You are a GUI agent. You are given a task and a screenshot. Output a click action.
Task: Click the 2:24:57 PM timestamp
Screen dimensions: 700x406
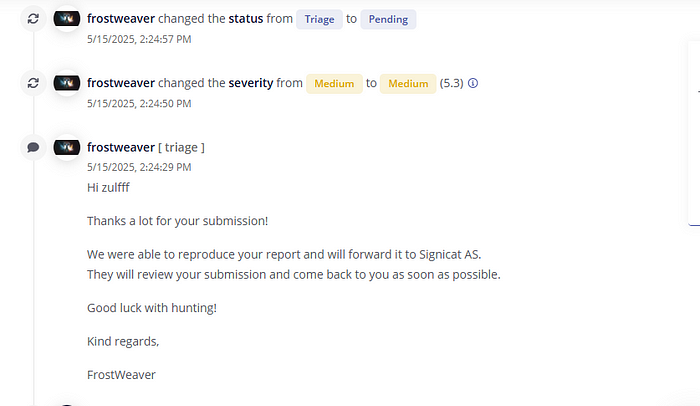pos(139,39)
